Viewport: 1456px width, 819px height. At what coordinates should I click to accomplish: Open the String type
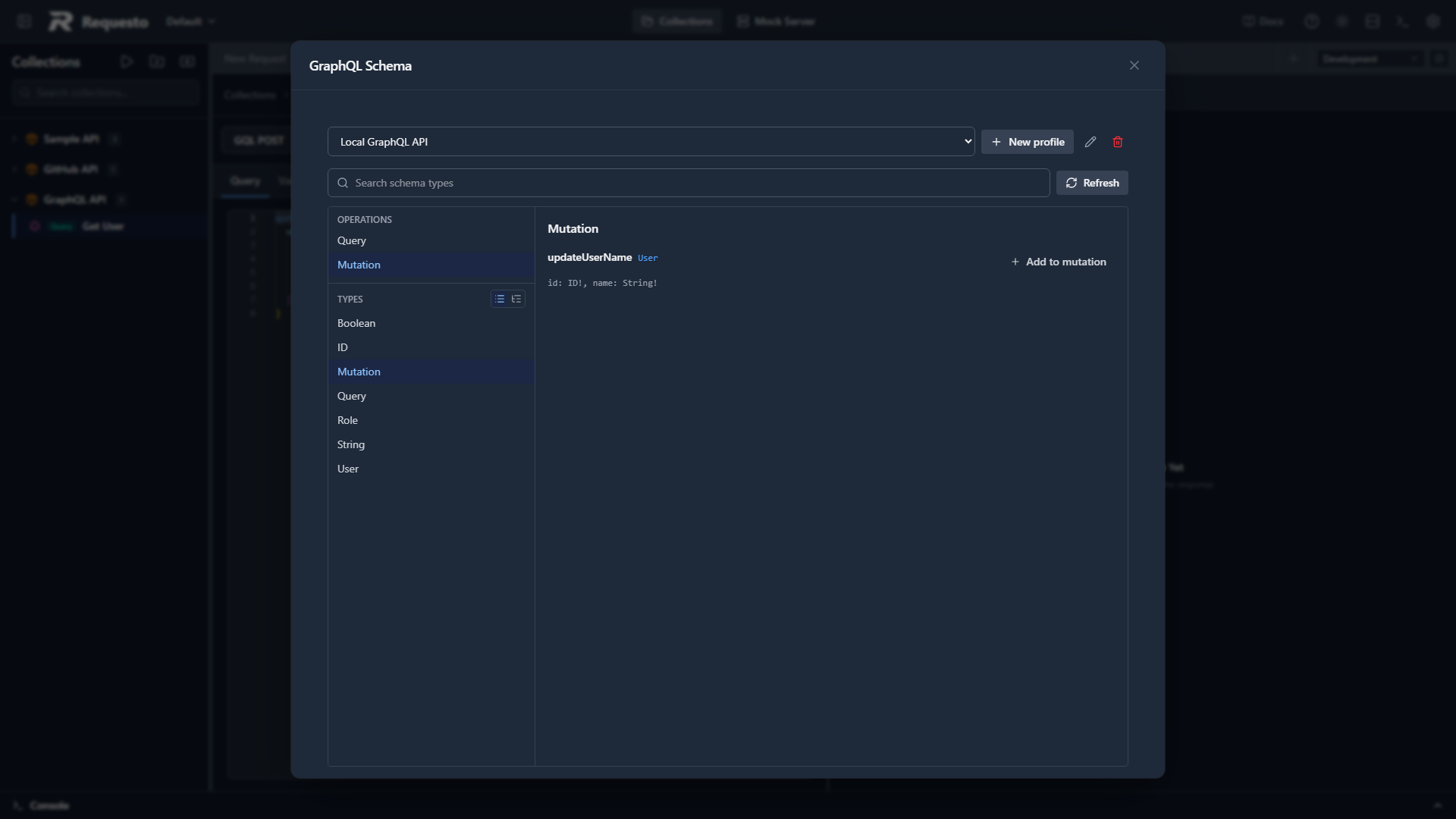[x=431, y=444]
